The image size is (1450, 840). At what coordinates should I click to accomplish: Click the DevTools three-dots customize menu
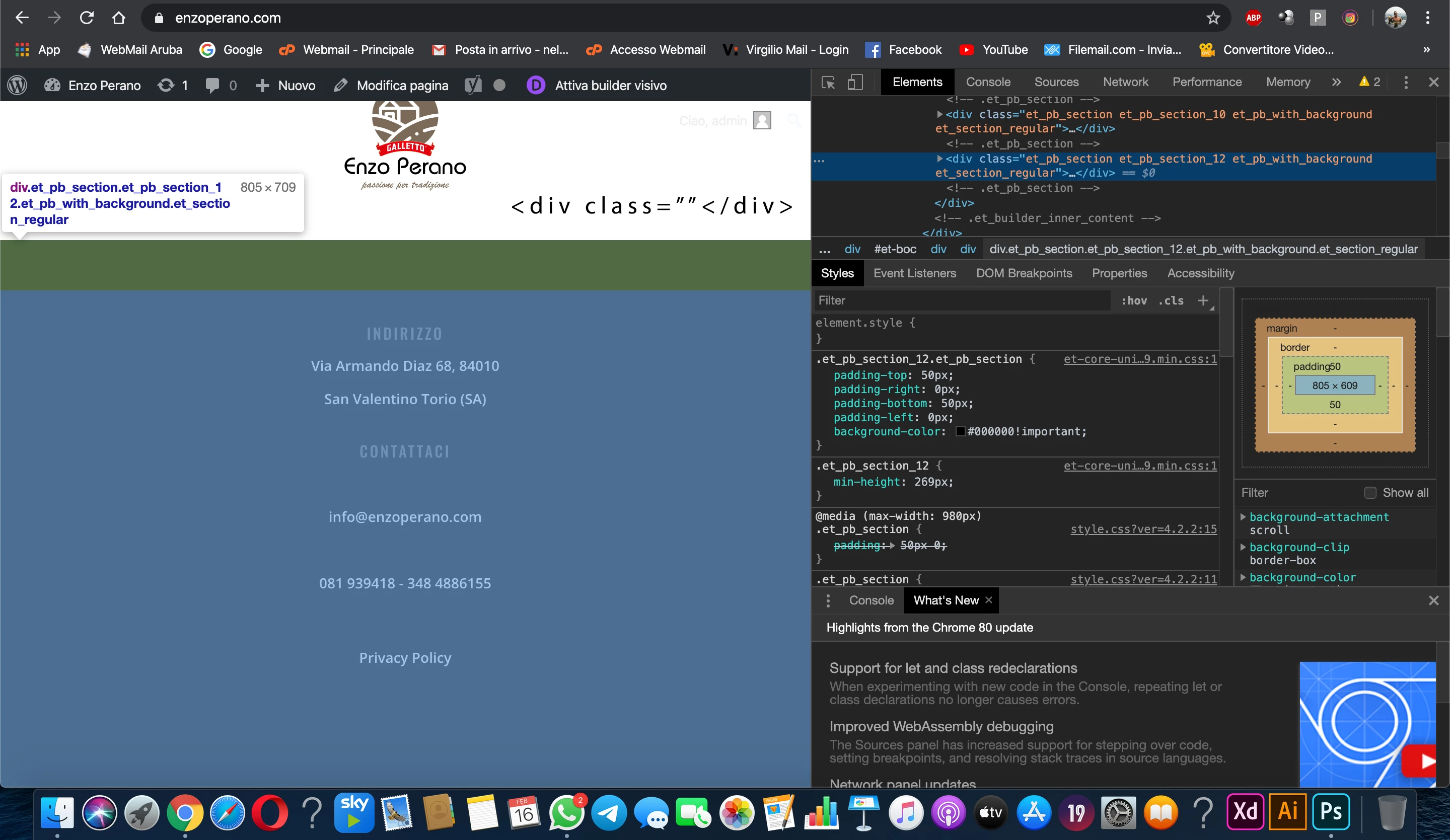(x=1405, y=82)
